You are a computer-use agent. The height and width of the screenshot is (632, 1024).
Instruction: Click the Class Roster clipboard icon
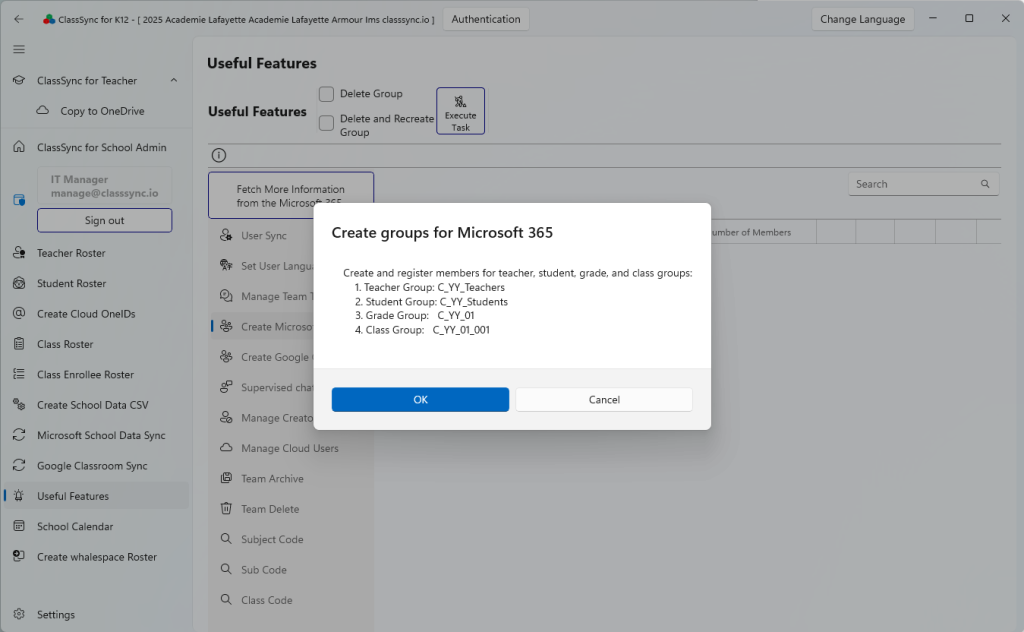click(19, 344)
